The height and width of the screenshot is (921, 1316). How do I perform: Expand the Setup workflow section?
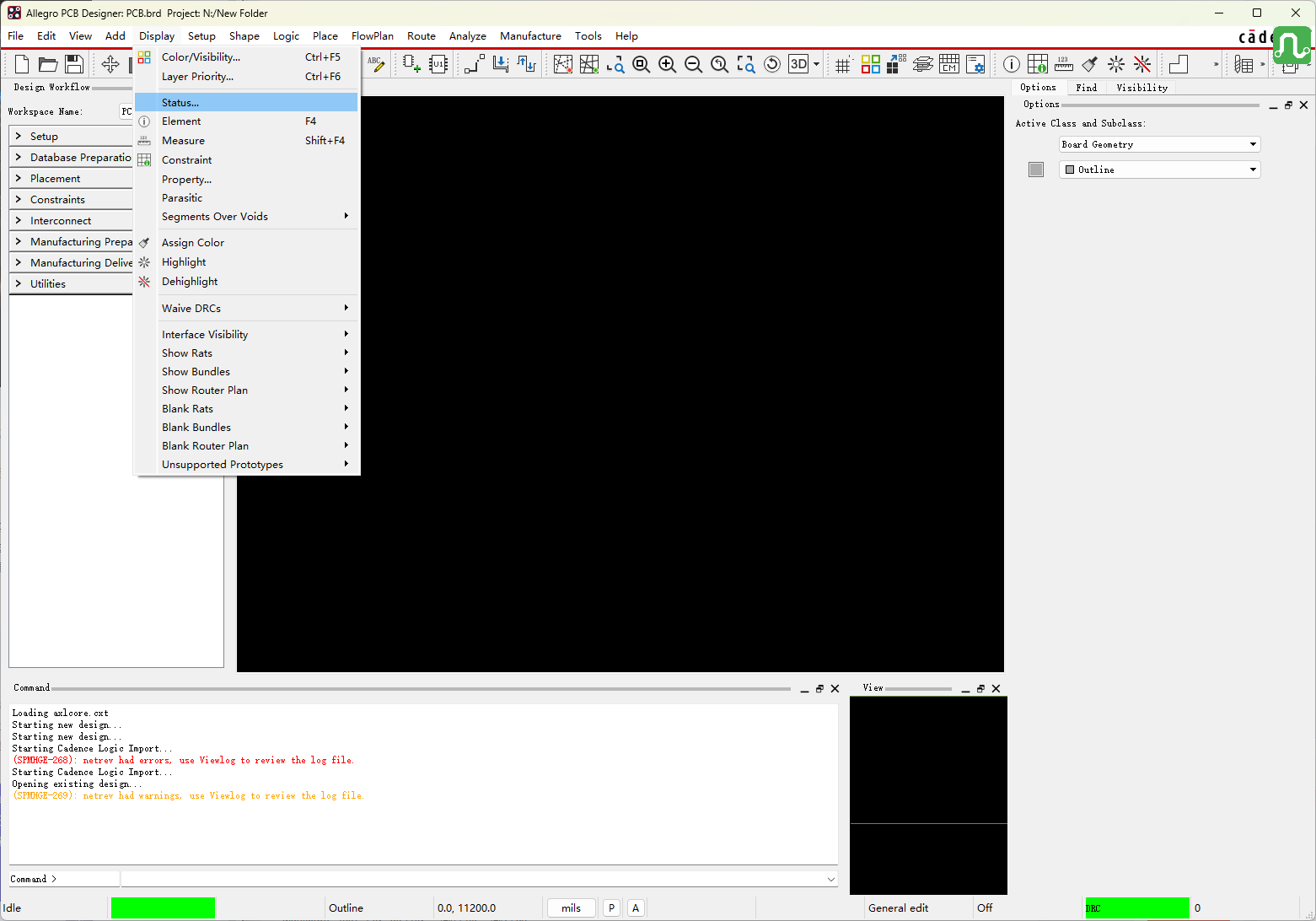tap(71, 136)
